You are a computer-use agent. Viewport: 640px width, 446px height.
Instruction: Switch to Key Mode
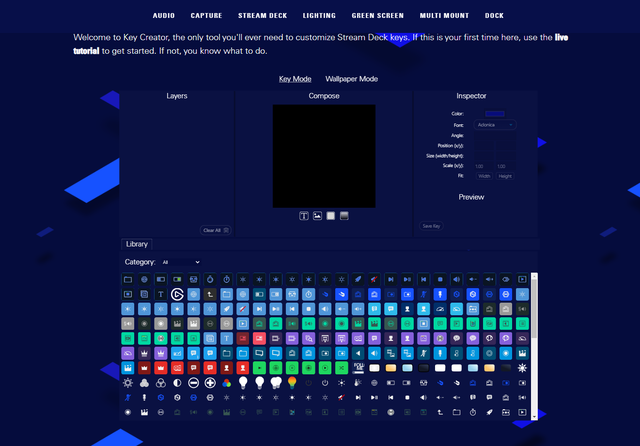coord(295,79)
